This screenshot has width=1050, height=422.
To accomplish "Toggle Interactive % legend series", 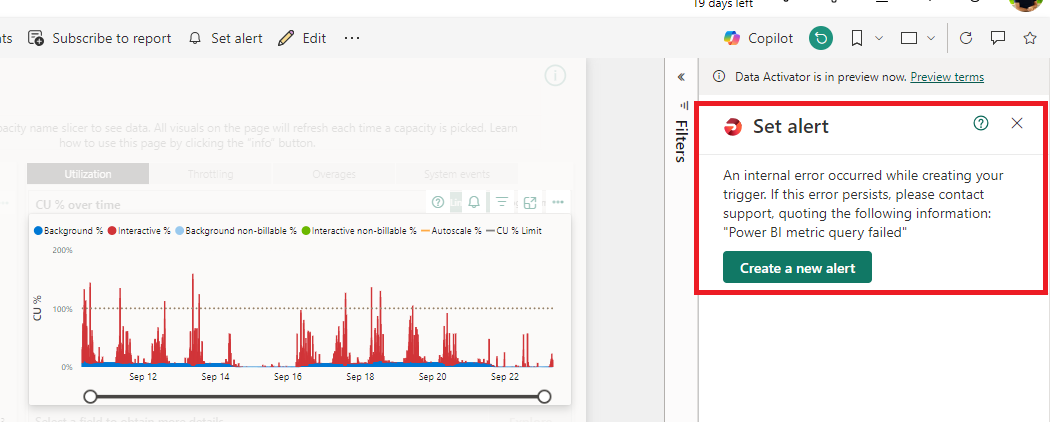I will [x=139, y=230].
